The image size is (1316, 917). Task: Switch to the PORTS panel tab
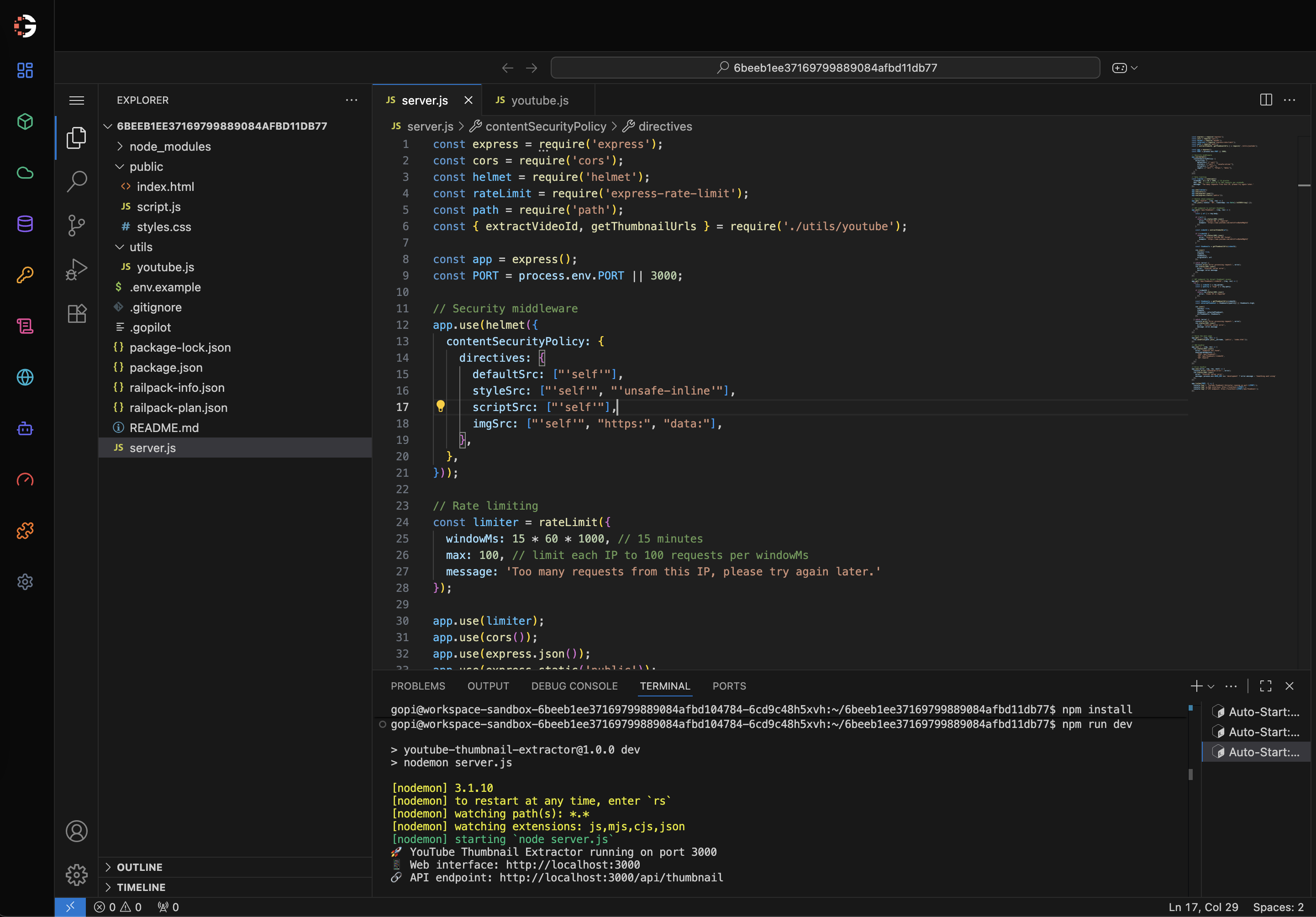pyautogui.click(x=729, y=686)
